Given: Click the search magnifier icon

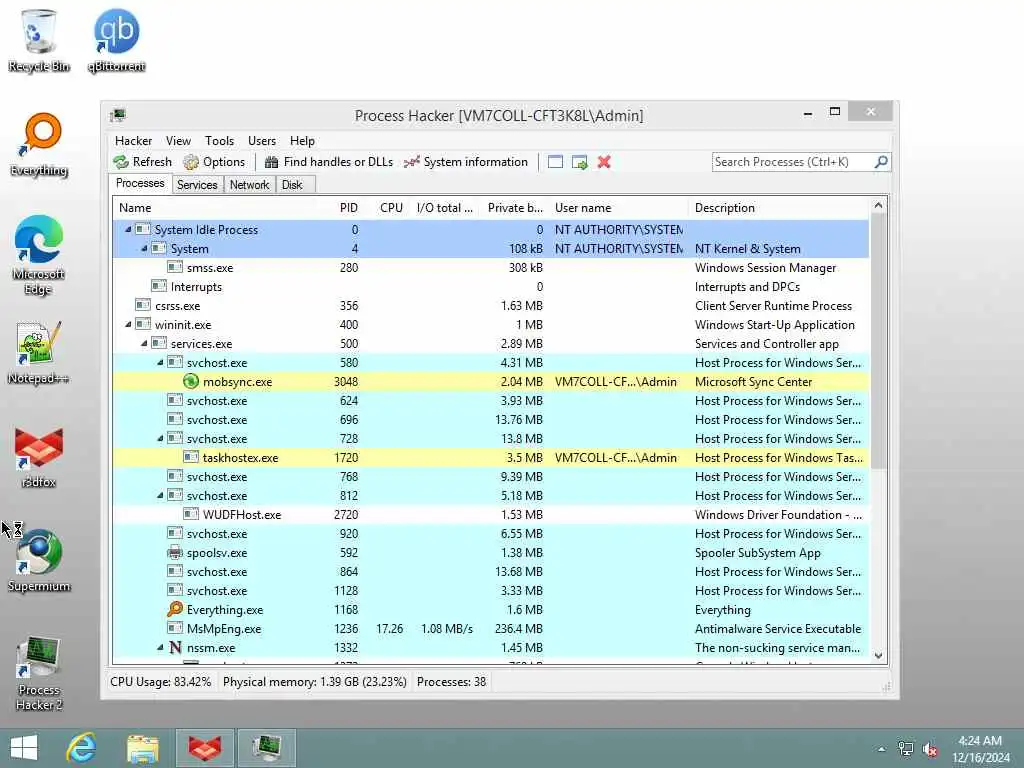Looking at the screenshot, I should (881, 161).
